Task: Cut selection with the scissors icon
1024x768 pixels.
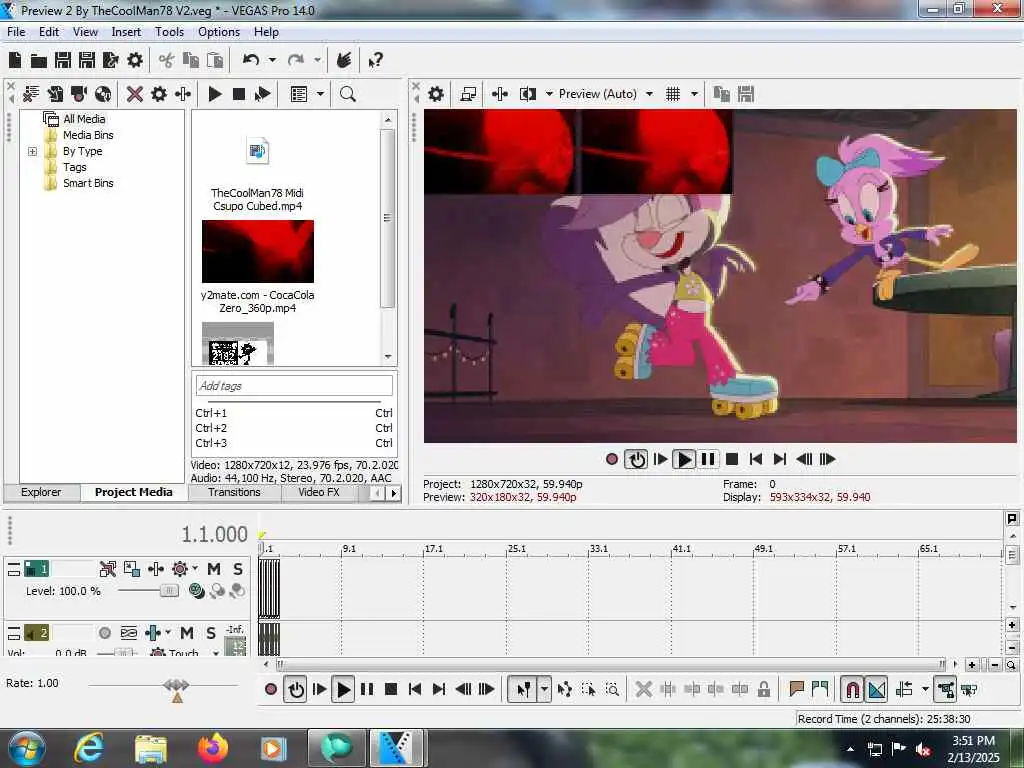Action: click(x=167, y=61)
